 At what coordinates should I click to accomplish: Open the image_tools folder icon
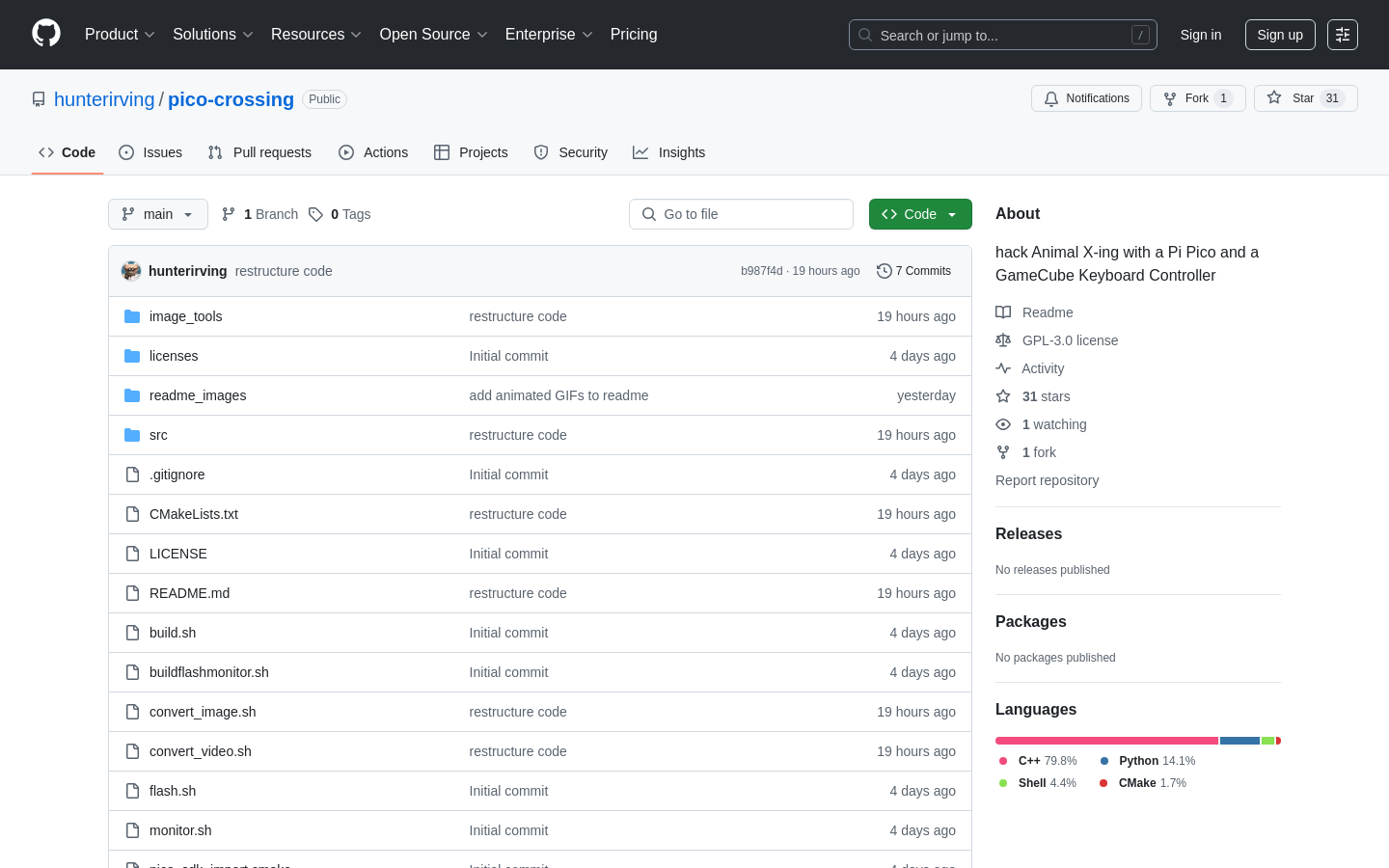tap(132, 316)
